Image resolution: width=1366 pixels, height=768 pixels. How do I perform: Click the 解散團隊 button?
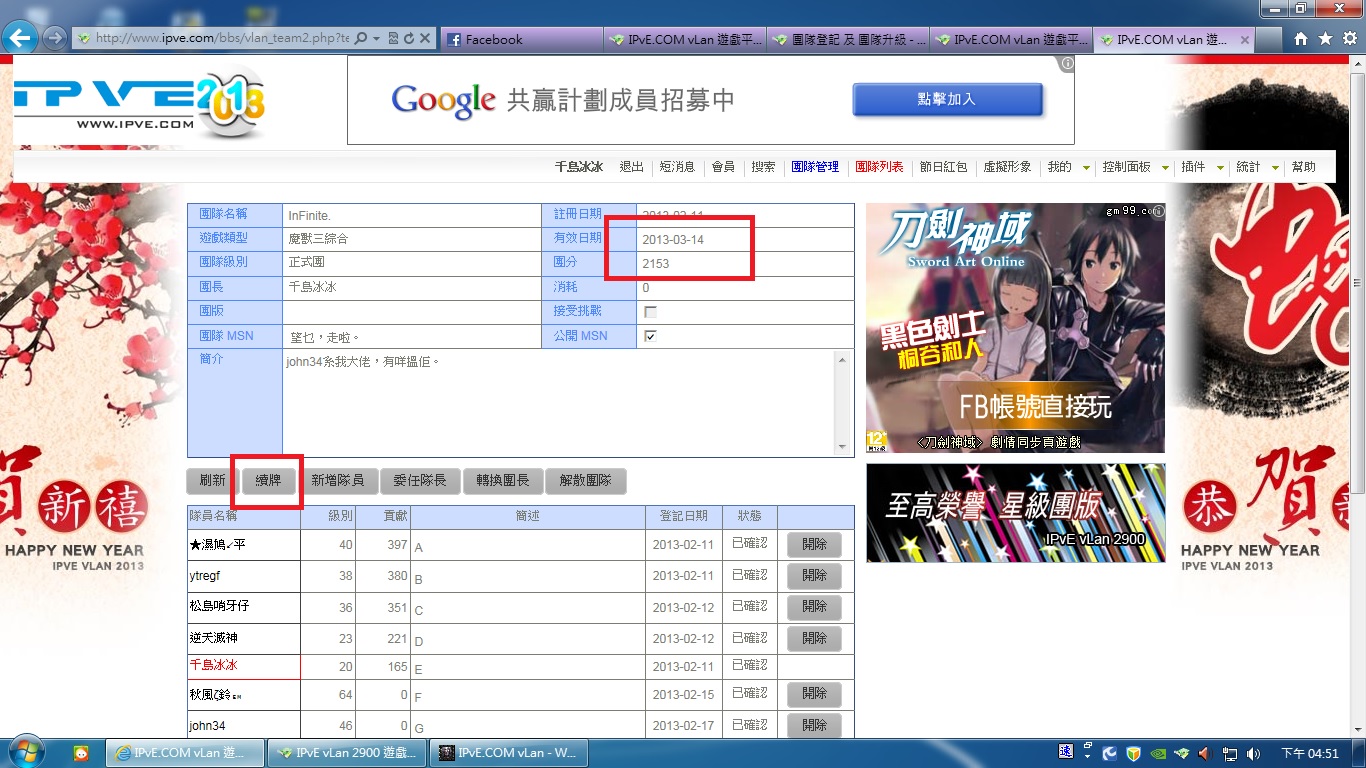tap(586, 481)
